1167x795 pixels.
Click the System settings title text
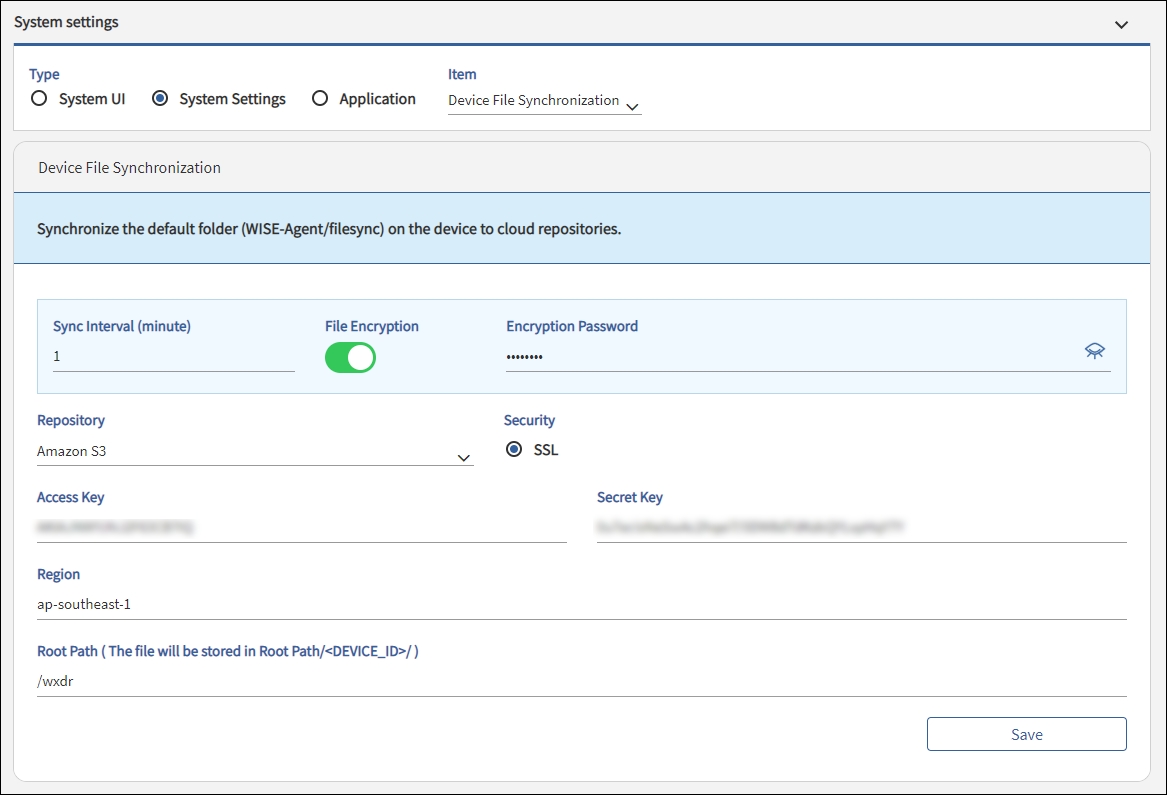tap(66, 22)
